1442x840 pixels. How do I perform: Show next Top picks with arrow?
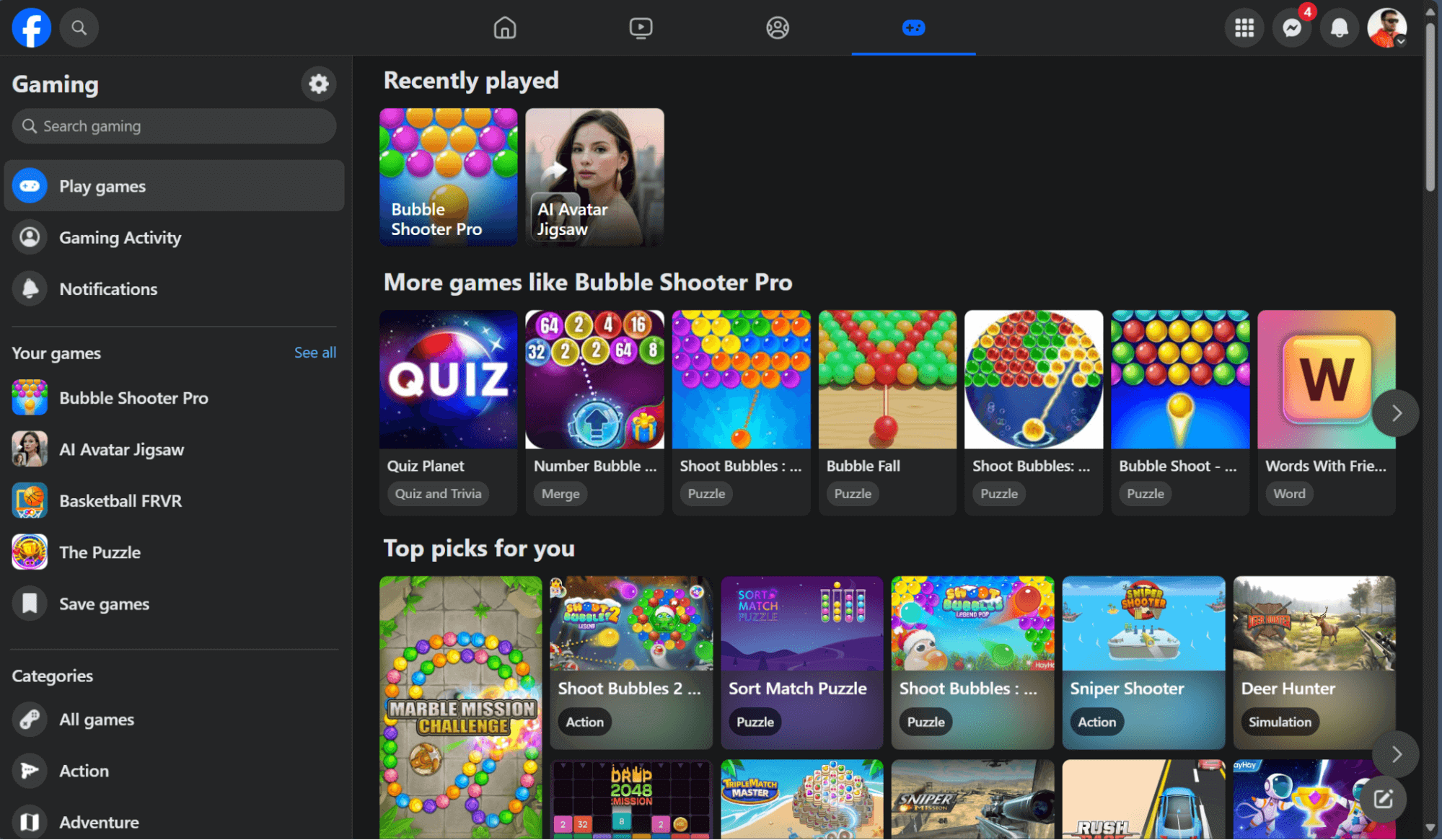click(x=1396, y=753)
